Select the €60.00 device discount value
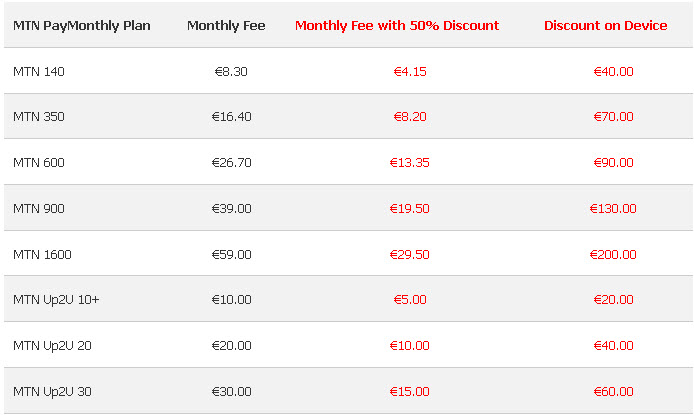The image size is (694, 415). (x=613, y=391)
